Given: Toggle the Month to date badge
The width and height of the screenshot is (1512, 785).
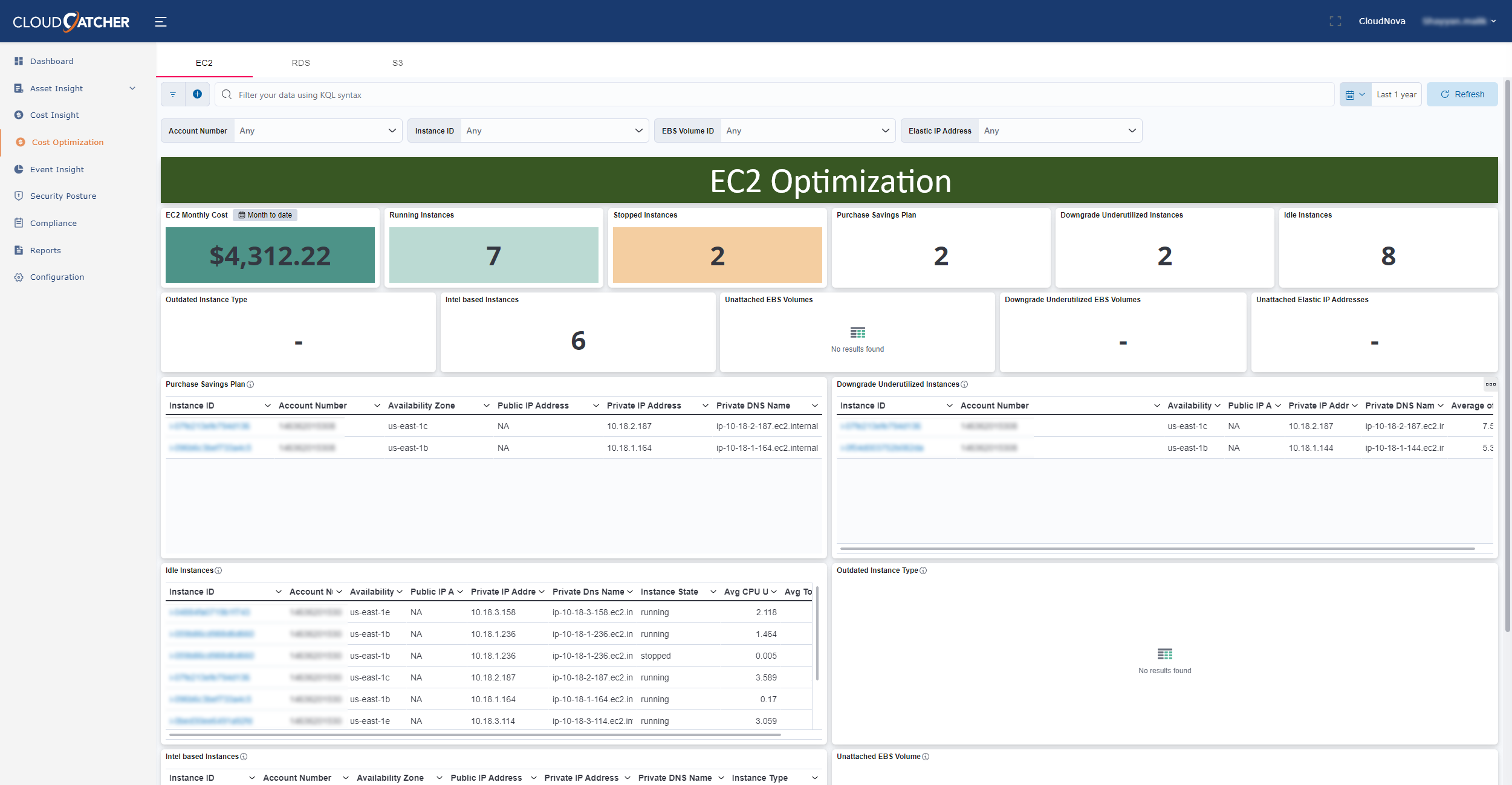Looking at the screenshot, I should pyautogui.click(x=265, y=215).
